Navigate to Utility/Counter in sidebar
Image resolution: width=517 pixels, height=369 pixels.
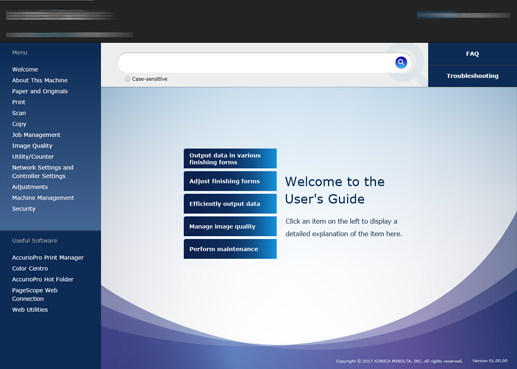33,157
